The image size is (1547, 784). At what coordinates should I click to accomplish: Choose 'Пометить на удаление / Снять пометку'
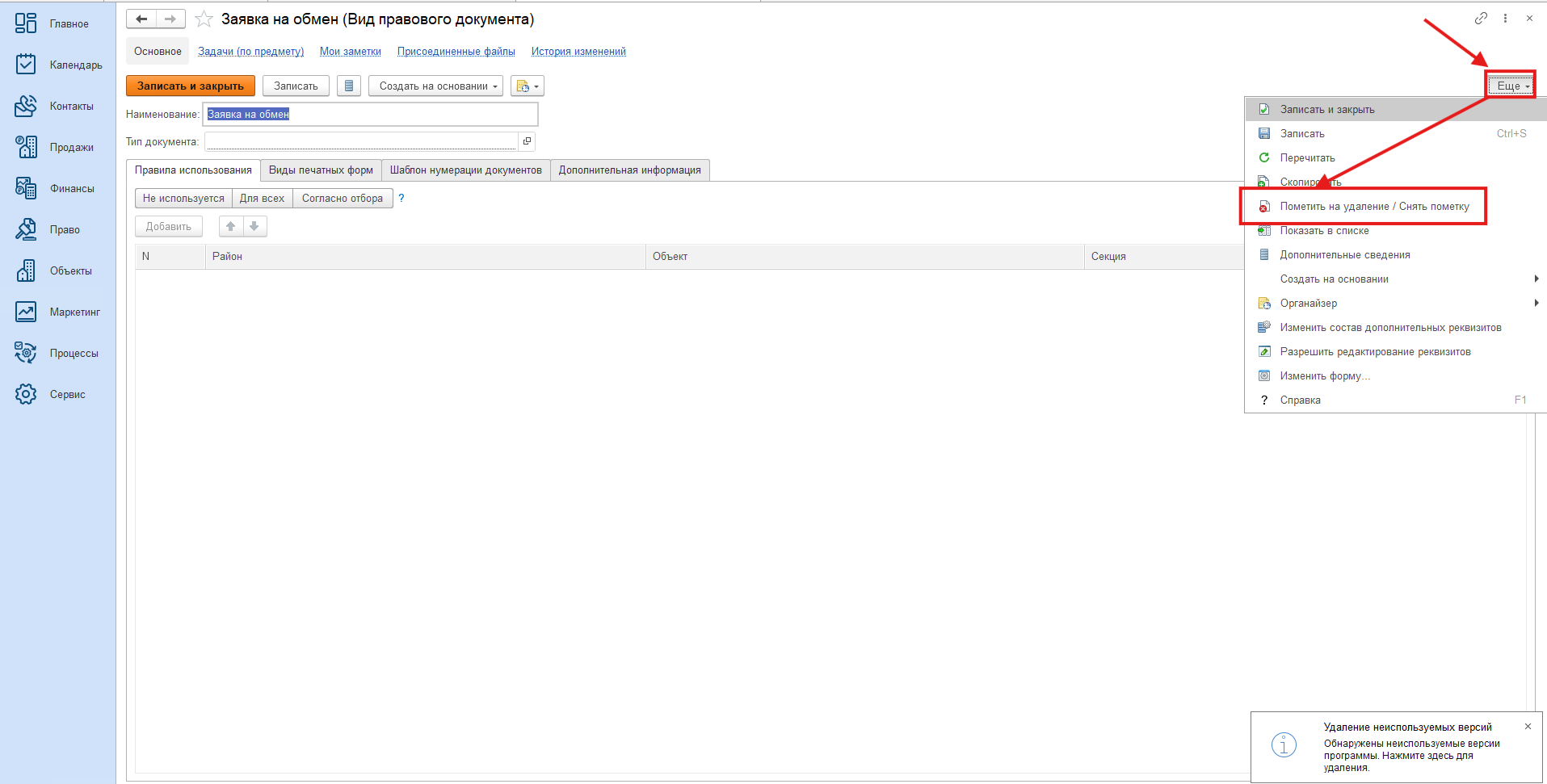(x=1373, y=207)
